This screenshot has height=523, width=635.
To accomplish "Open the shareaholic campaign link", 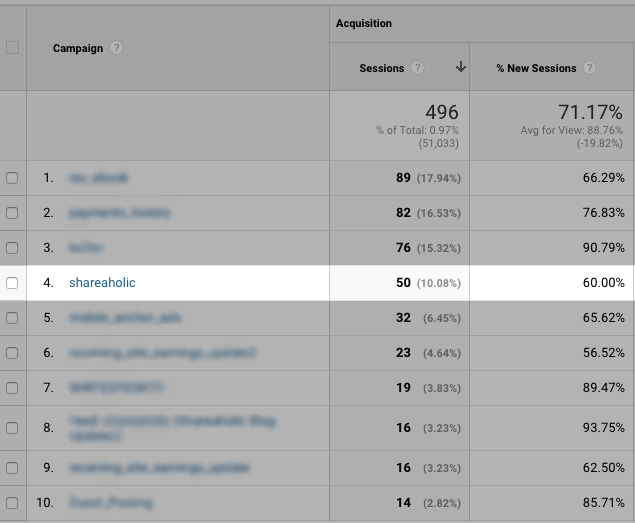I will (102, 283).
